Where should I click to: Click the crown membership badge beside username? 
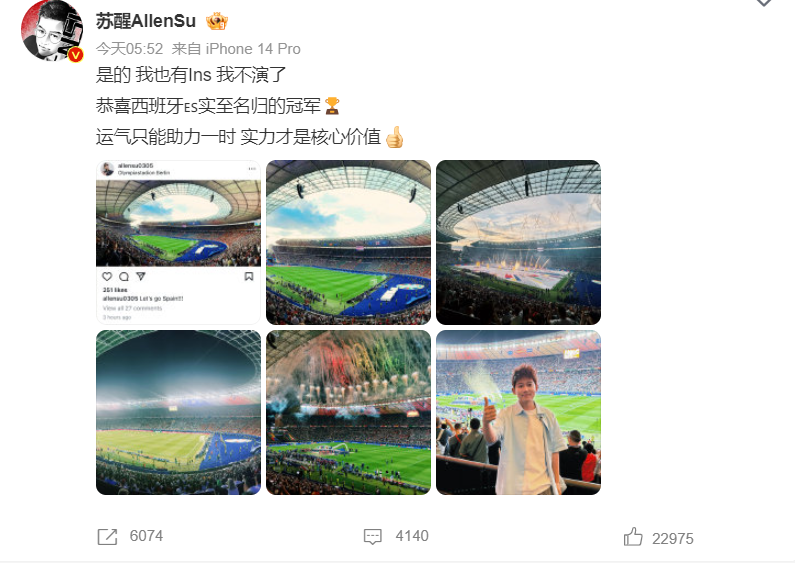pos(217,21)
